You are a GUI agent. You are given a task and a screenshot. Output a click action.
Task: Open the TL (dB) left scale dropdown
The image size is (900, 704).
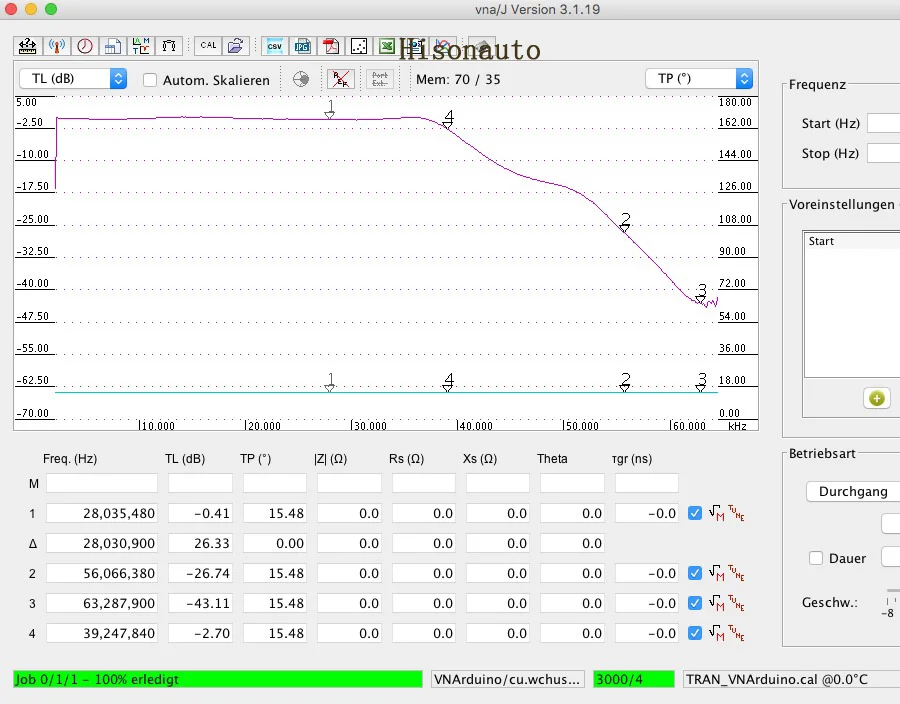click(73, 79)
